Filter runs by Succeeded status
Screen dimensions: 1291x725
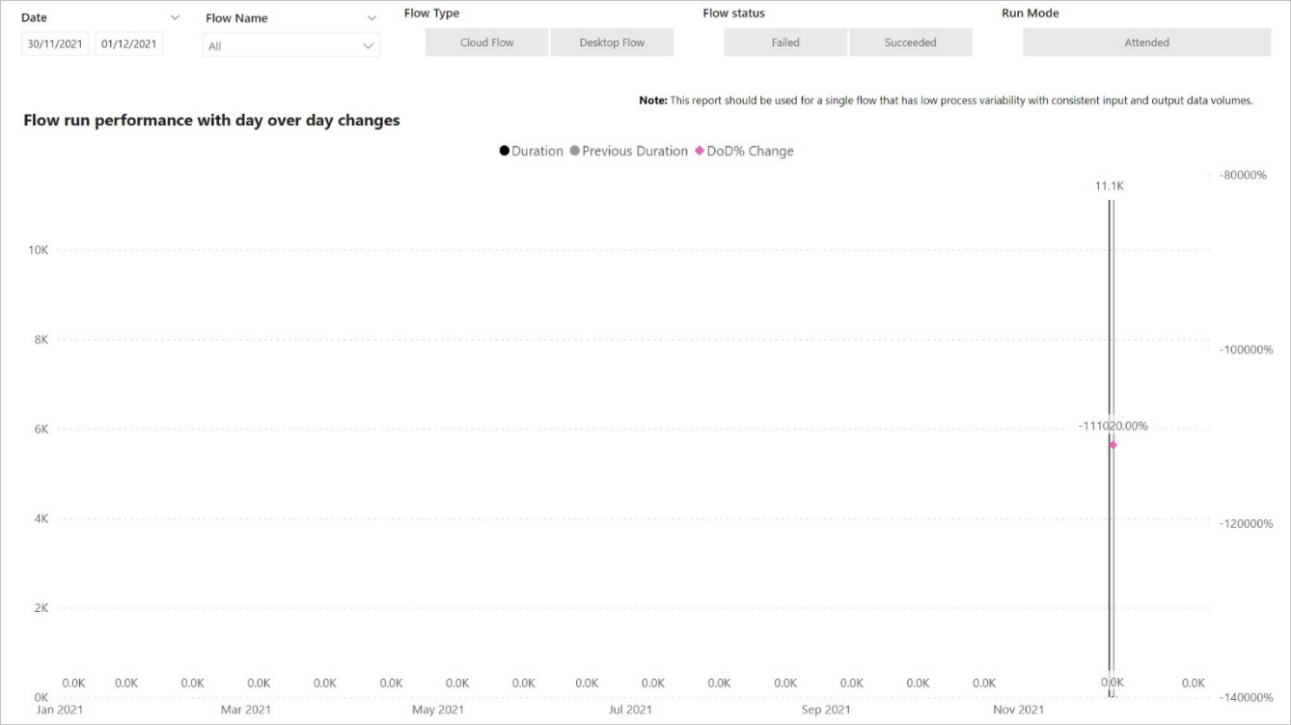tap(911, 42)
